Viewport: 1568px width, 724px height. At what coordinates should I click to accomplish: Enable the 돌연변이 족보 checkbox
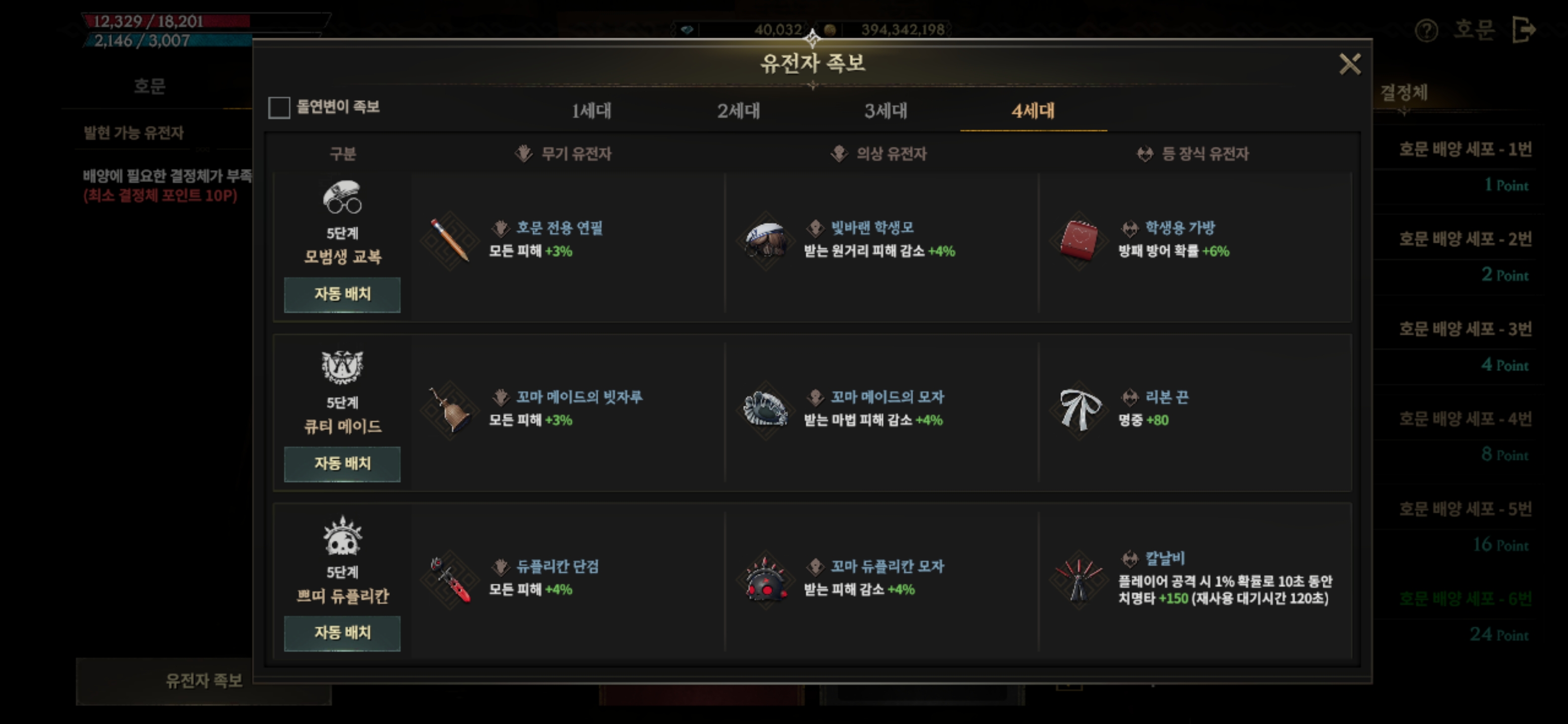[279, 107]
